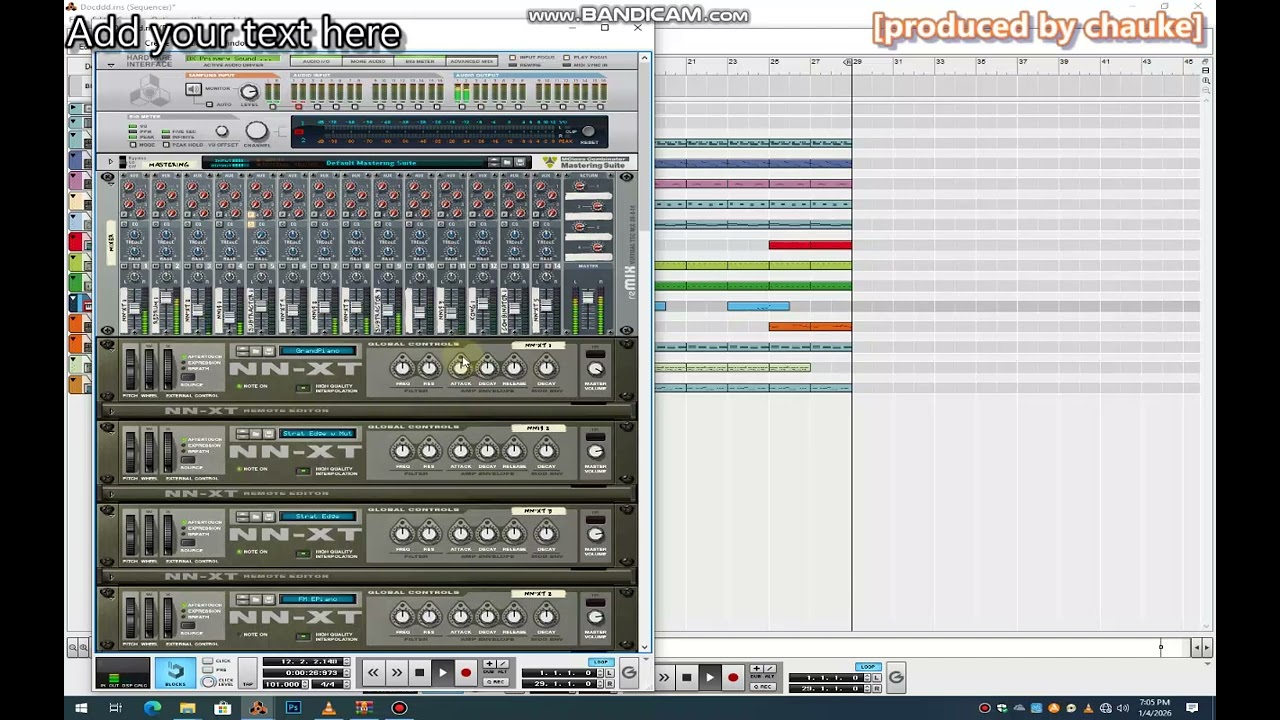Viewport: 1280px width, 720px height.
Task: Click the Master Volume knob on GrandPiano NN-XT
Action: pos(595,369)
